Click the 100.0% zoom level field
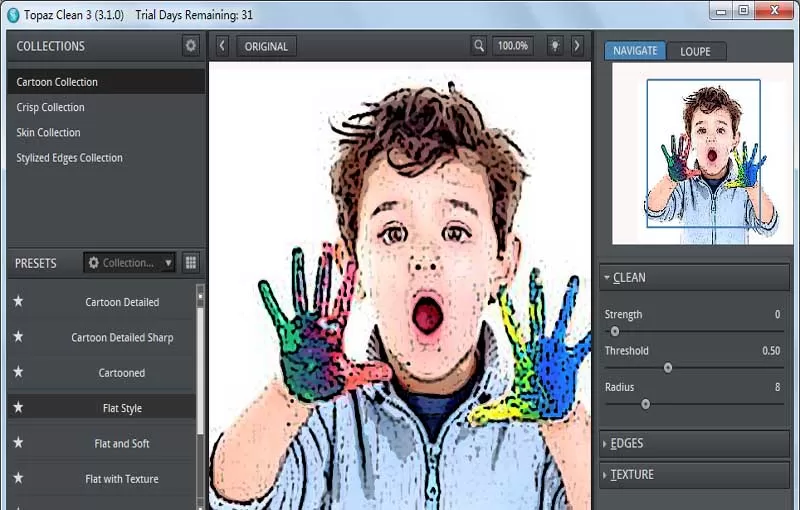 (x=513, y=46)
